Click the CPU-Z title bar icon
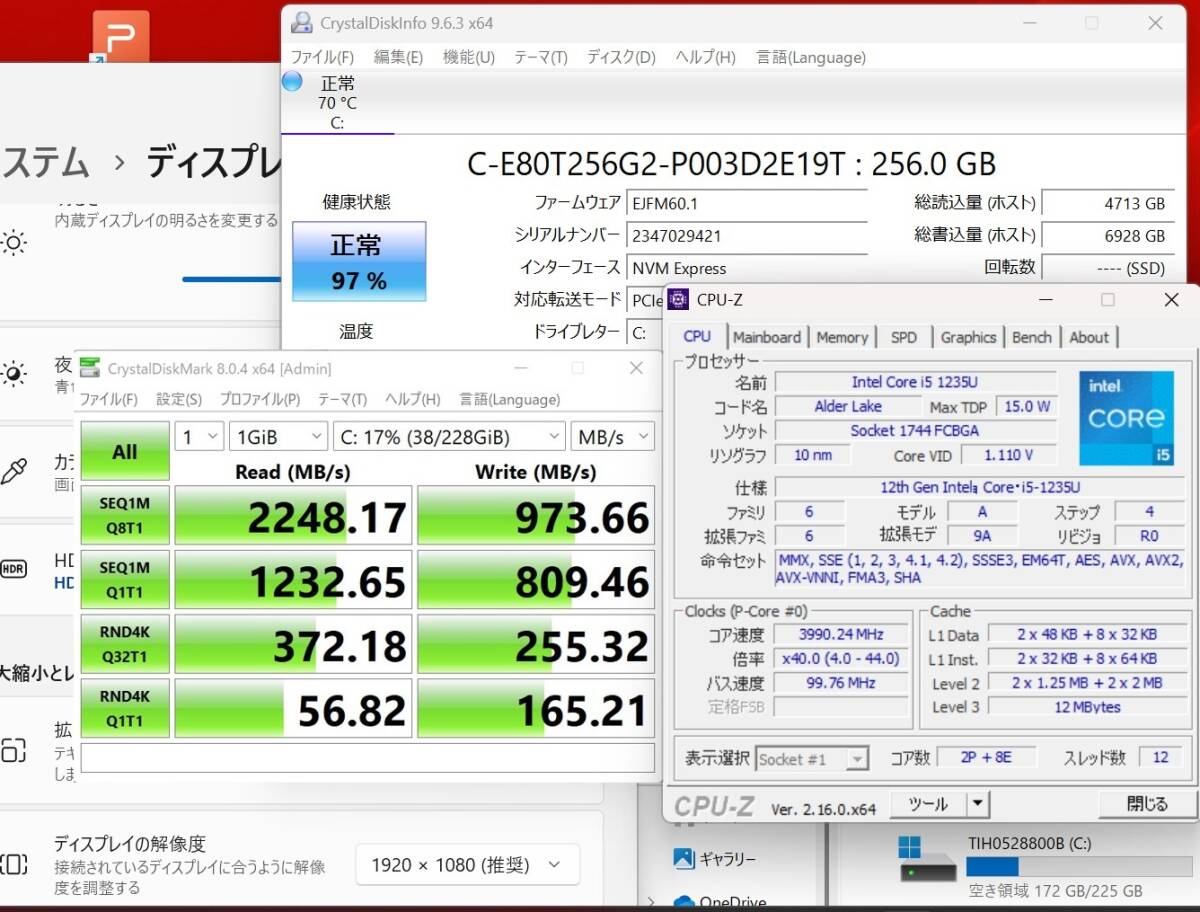1200x912 pixels. tap(679, 300)
